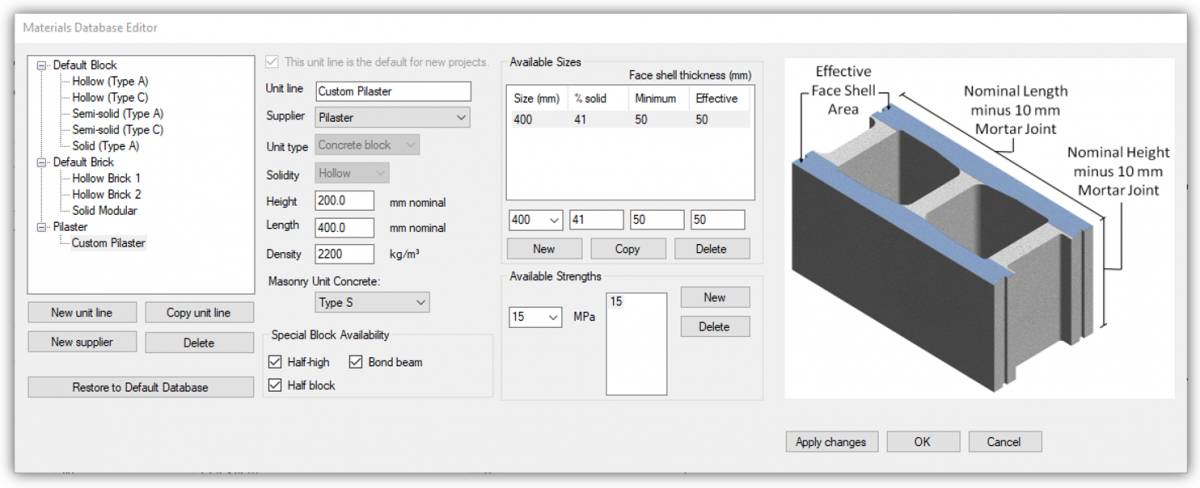Click Copy under Available Sizes

coord(627,249)
